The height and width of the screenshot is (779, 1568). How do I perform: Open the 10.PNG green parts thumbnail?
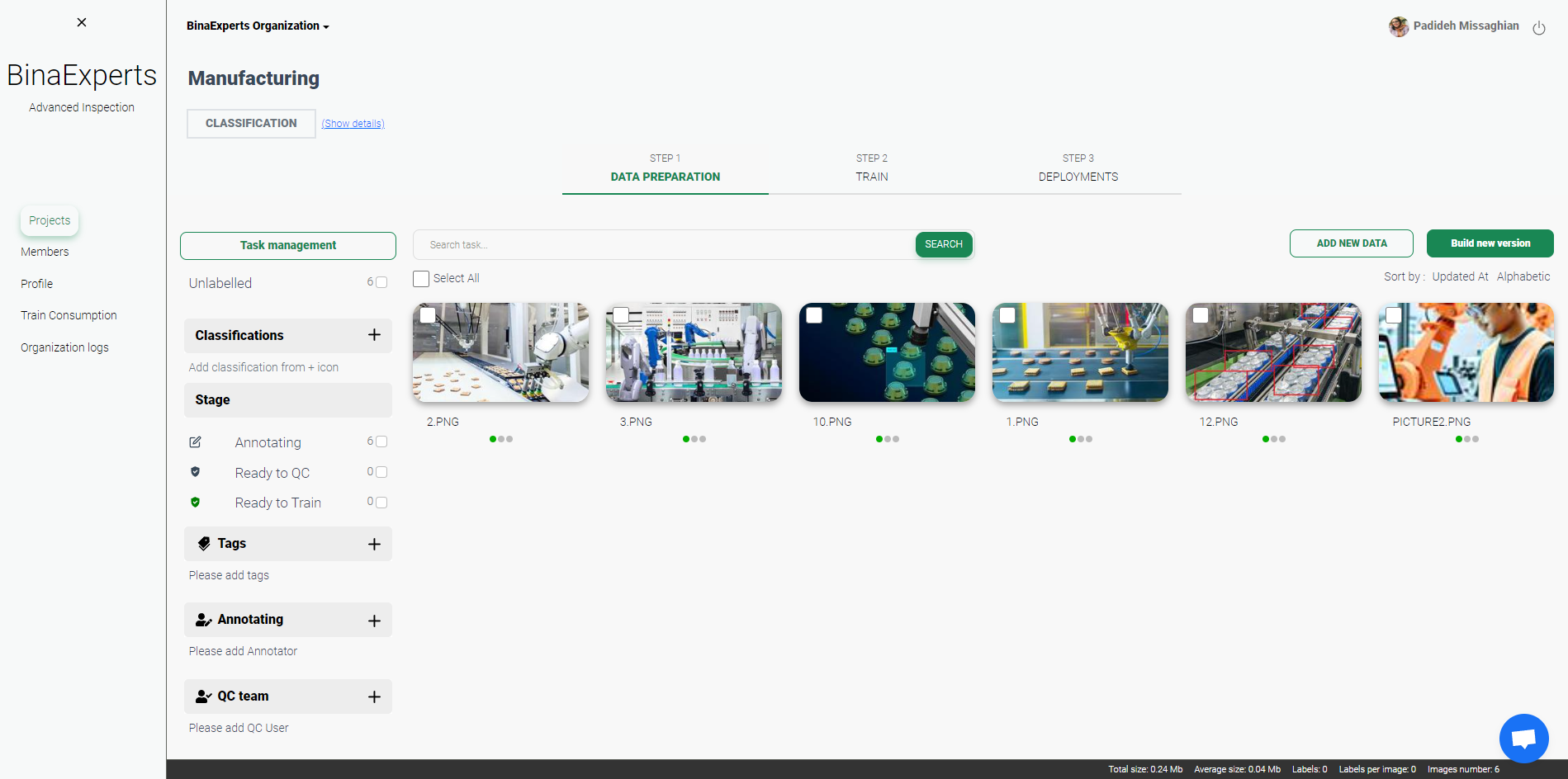click(888, 352)
